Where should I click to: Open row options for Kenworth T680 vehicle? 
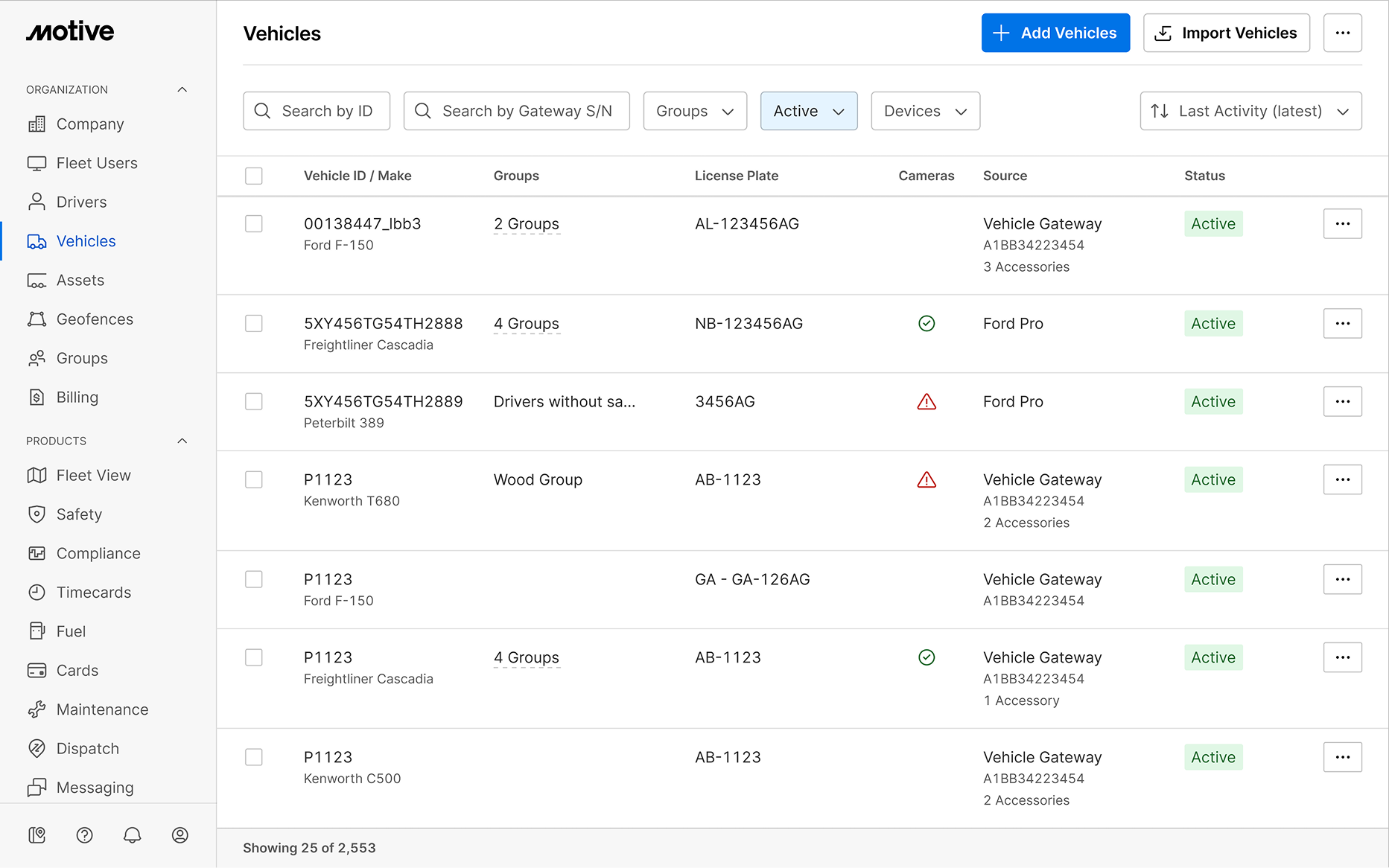(x=1343, y=479)
